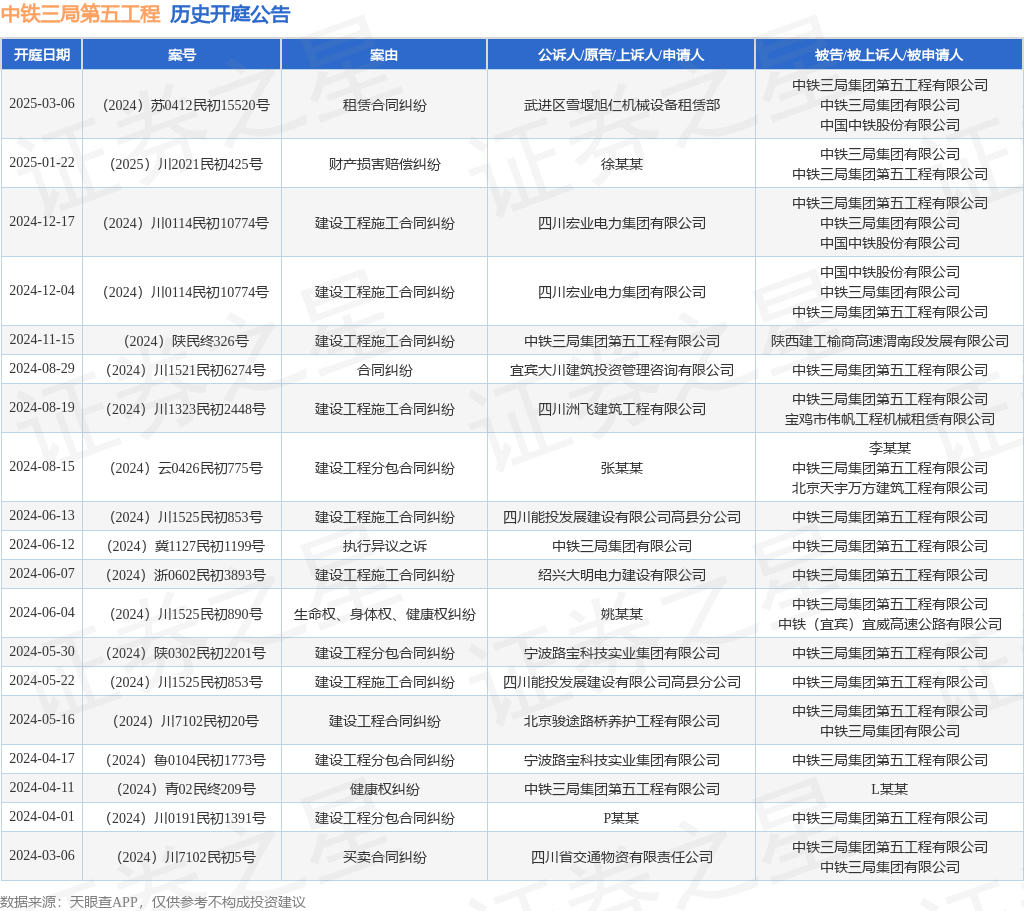Select date cell 2024-04-17
This screenshot has height=911, width=1024.
point(42,759)
